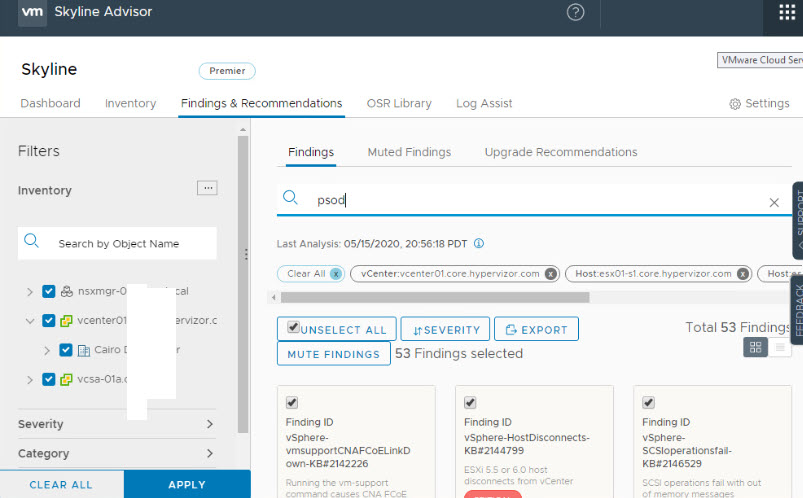This screenshot has height=498, width=803.
Task: Open the Feedback side tab
Action: click(798, 309)
